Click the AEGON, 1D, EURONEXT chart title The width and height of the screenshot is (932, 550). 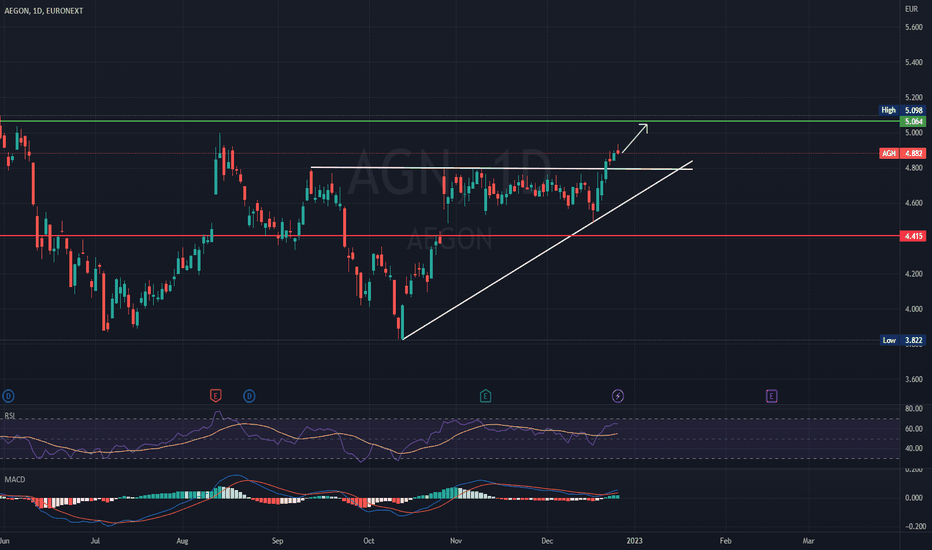[x=43, y=11]
